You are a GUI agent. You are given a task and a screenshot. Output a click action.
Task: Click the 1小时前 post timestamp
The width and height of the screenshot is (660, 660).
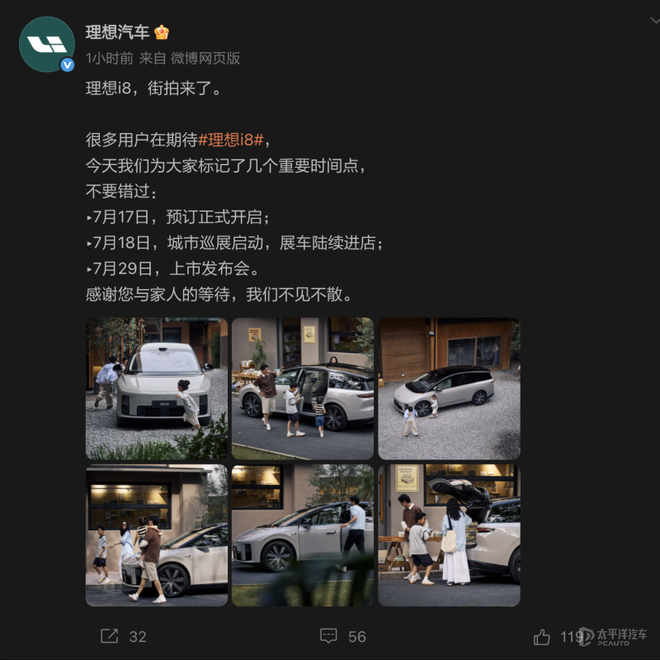(109, 58)
